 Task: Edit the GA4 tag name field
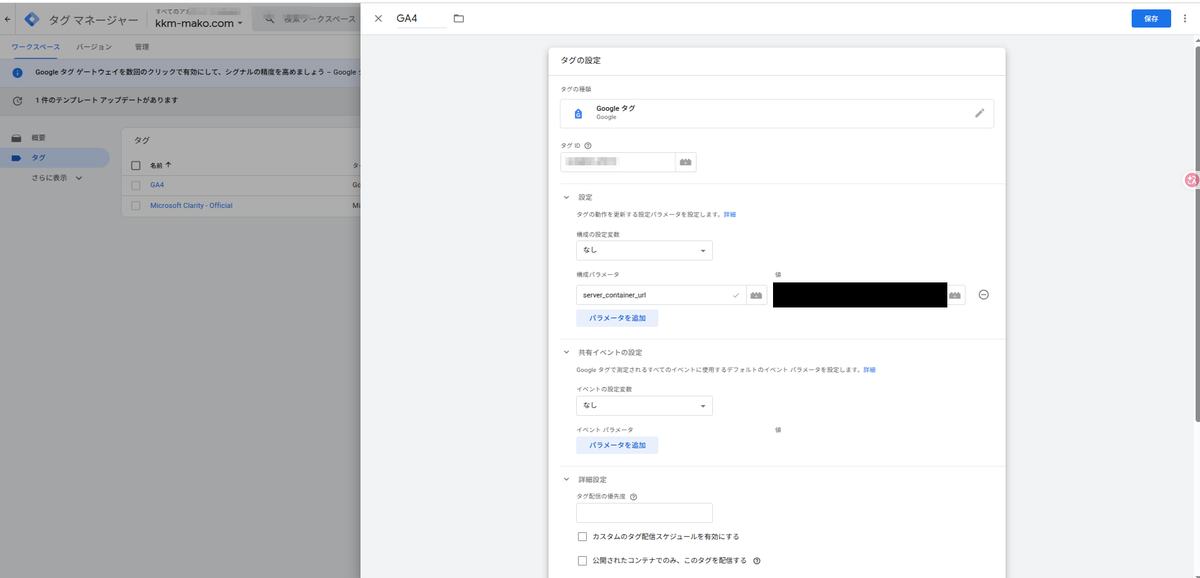421,18
